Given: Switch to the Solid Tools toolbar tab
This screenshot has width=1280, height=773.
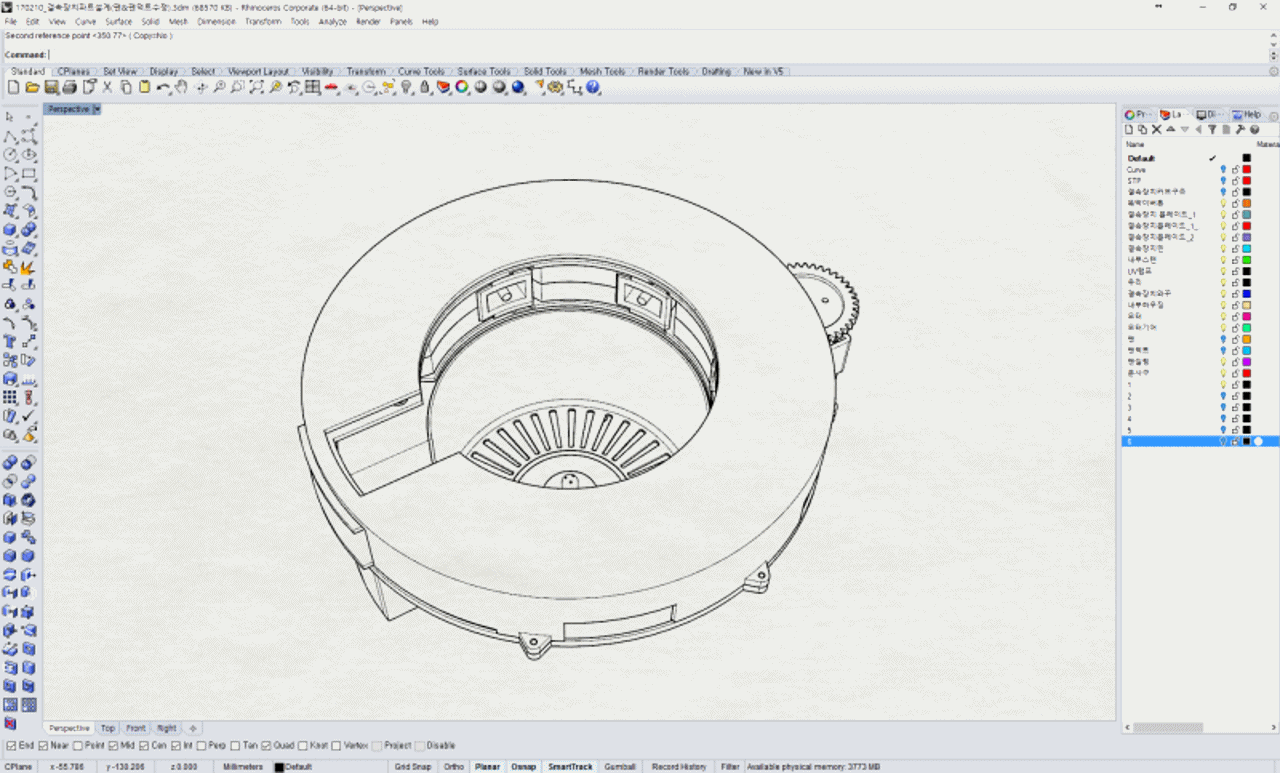Looking at the screenshot, I should [x=545, y=72].
